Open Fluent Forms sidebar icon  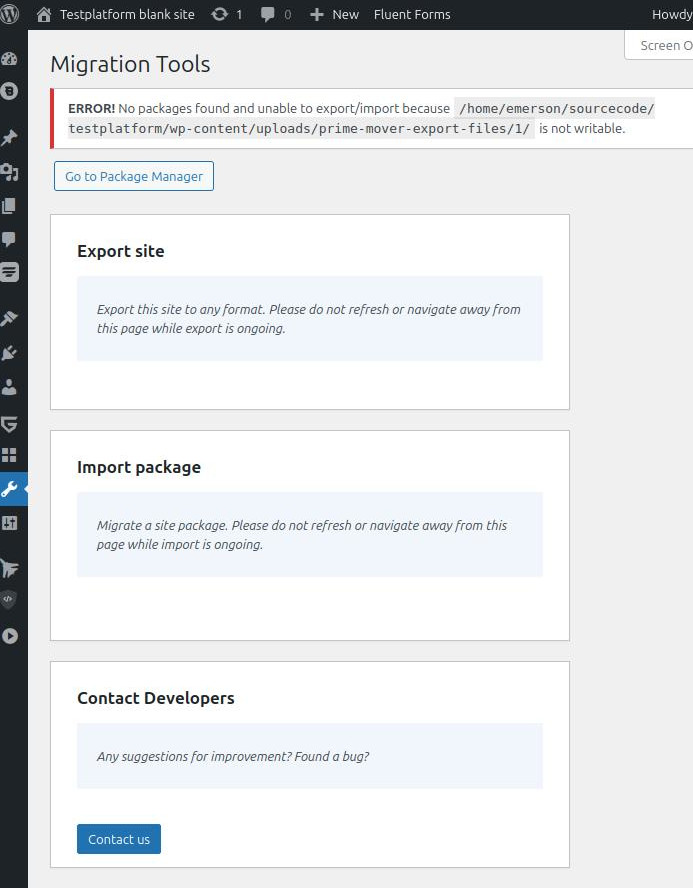pos(10,272)
